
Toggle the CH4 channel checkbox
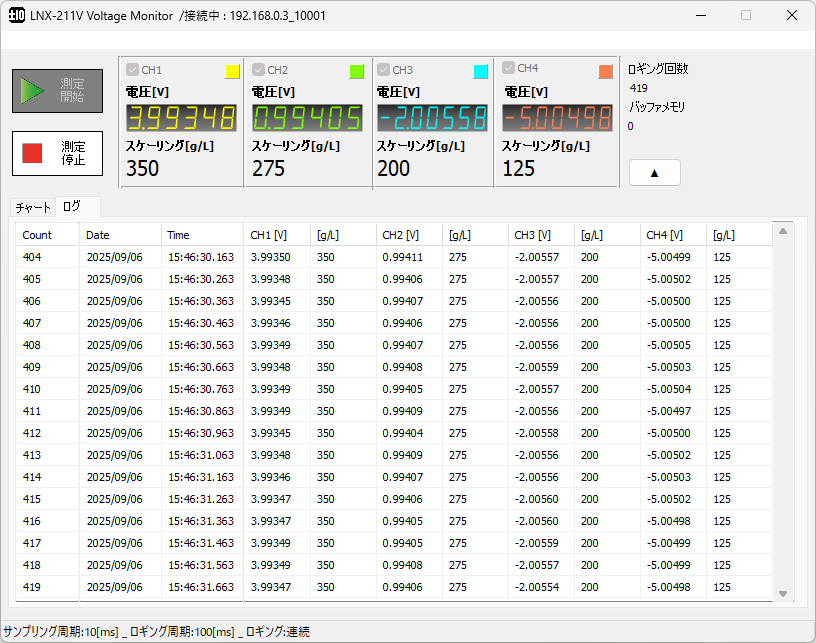[x=509, y=68]
